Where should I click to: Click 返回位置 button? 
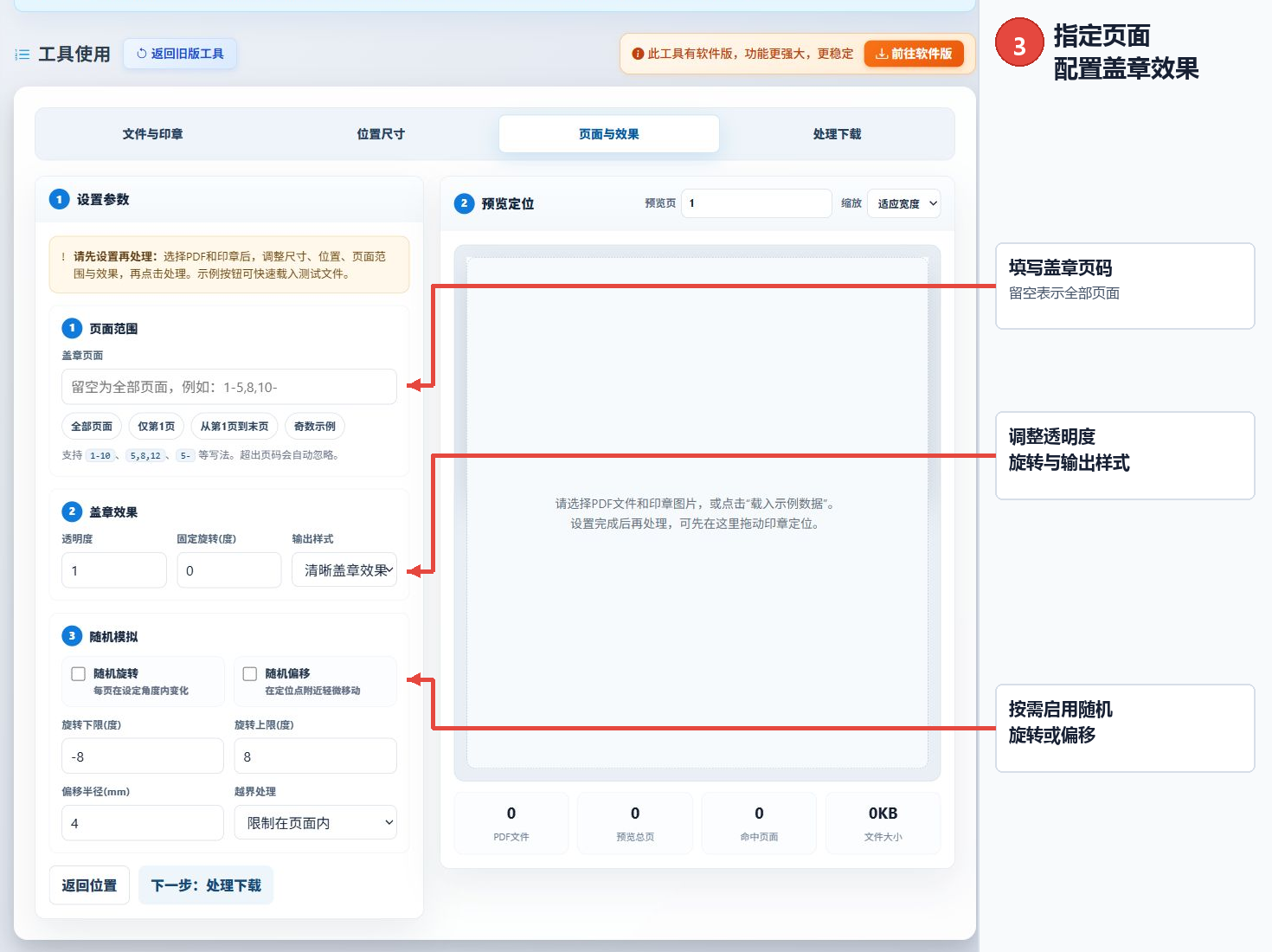(89, 885)
